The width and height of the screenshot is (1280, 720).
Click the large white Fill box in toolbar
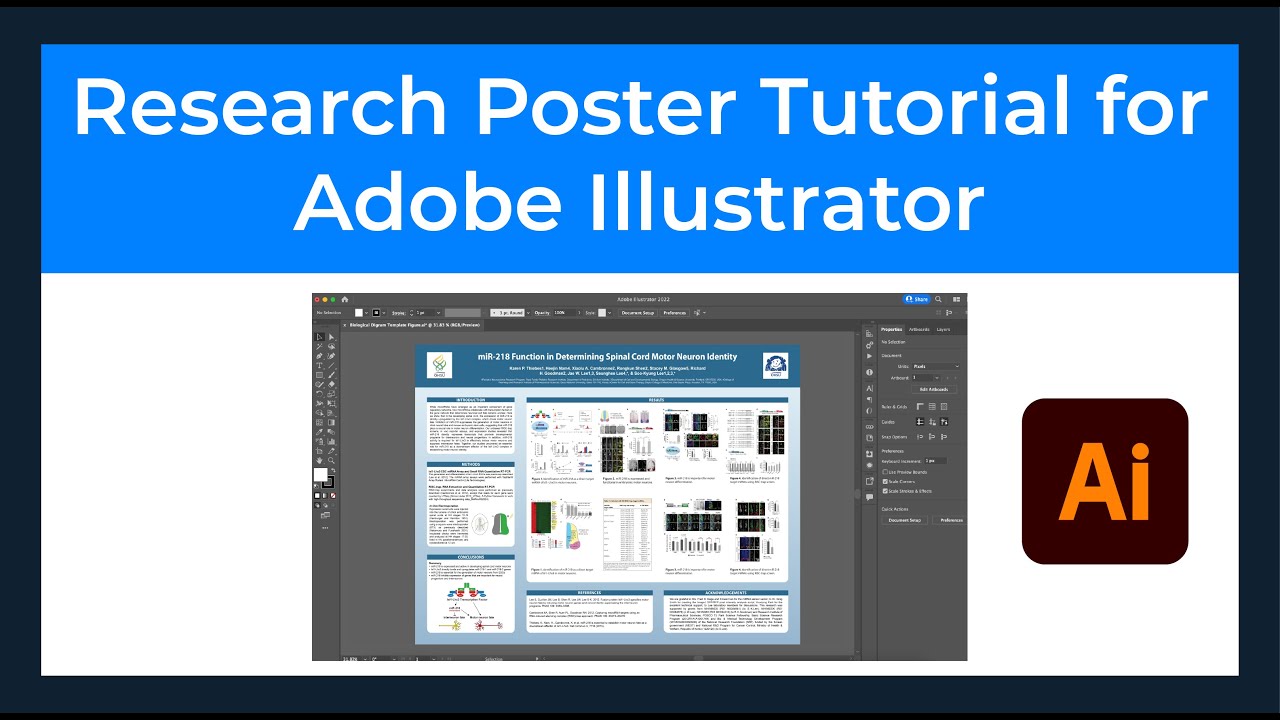[x=321, y=474]
